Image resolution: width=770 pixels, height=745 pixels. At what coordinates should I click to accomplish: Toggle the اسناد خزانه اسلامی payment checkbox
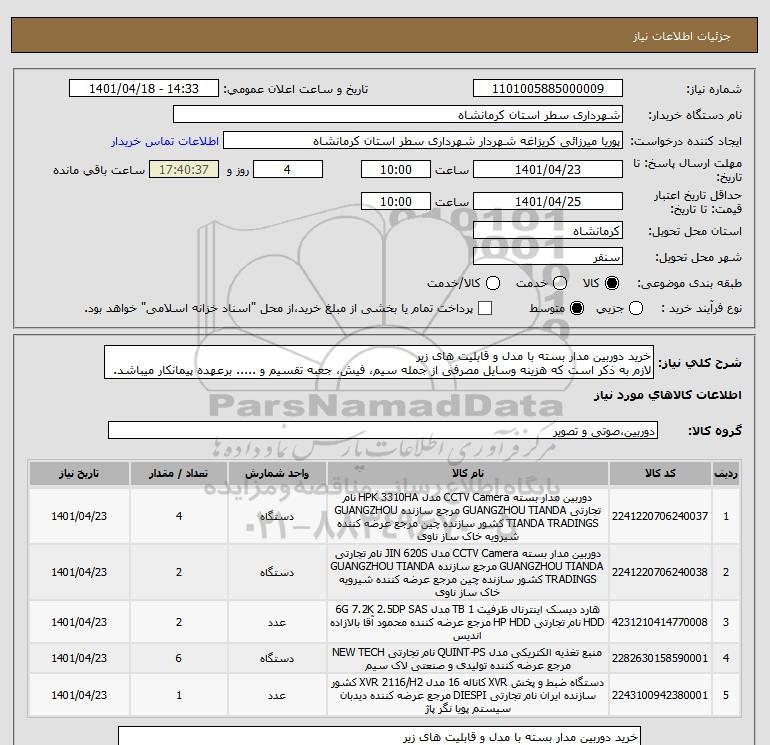[485, 308]
